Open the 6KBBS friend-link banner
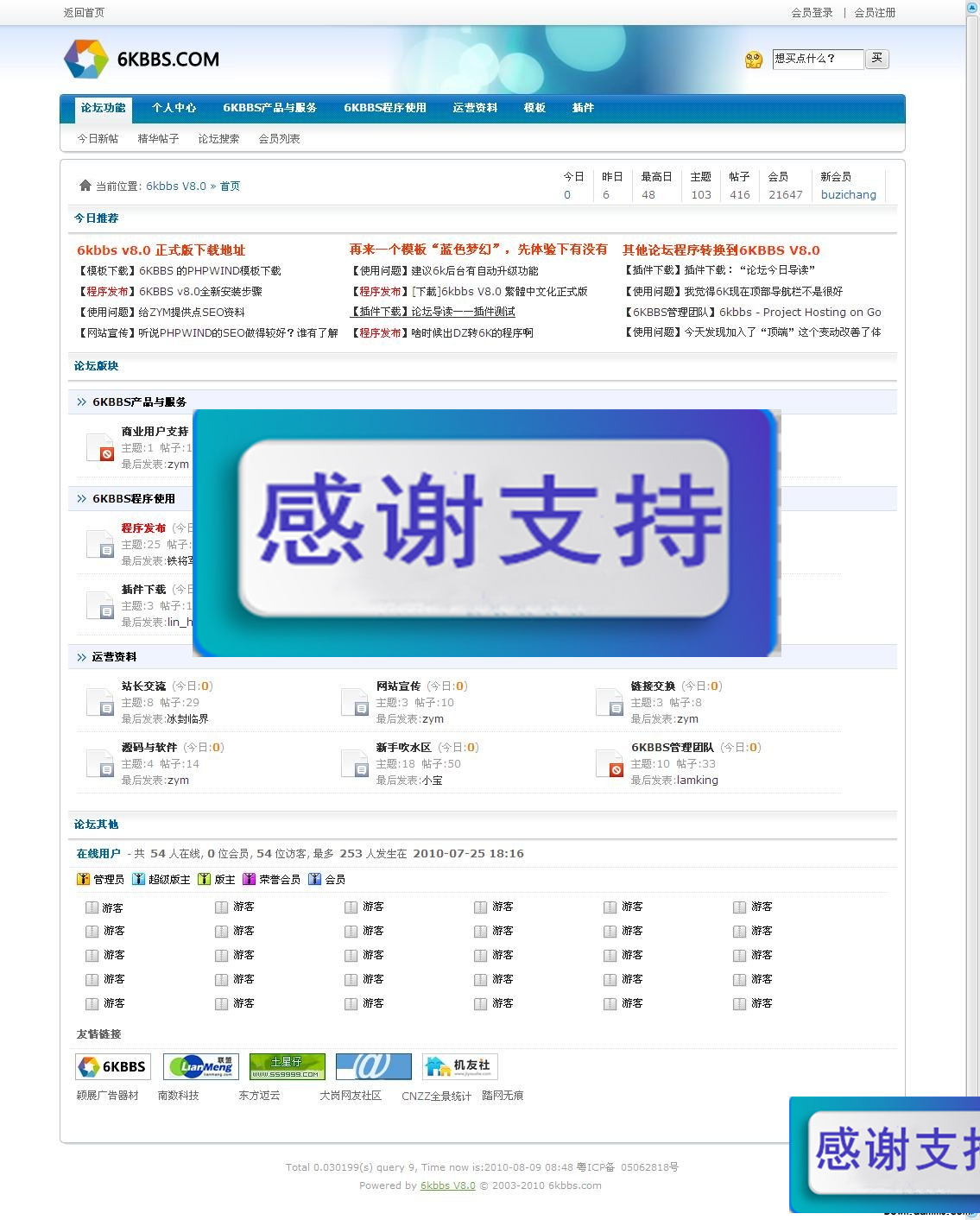The width and height of the screenshot is (980, 1220). click(113, 1066)
